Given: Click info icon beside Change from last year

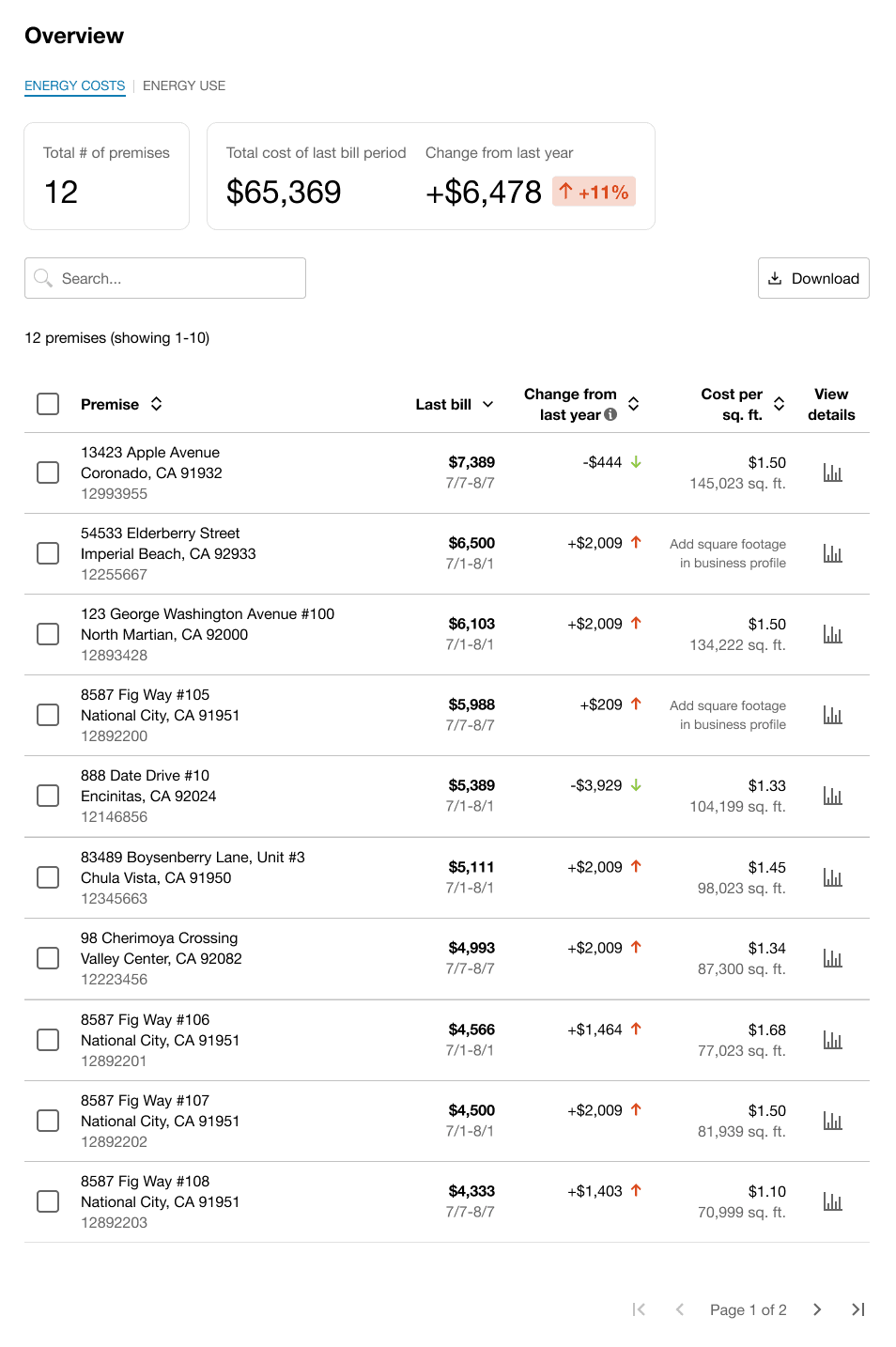Looking at the screenshot, I should pos(610,414).
